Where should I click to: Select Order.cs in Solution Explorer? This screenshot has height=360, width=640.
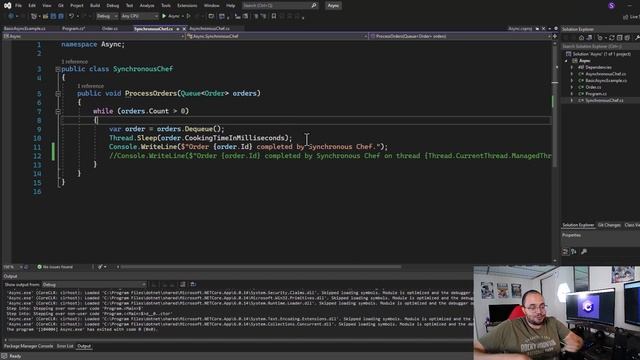pos(593,87)
